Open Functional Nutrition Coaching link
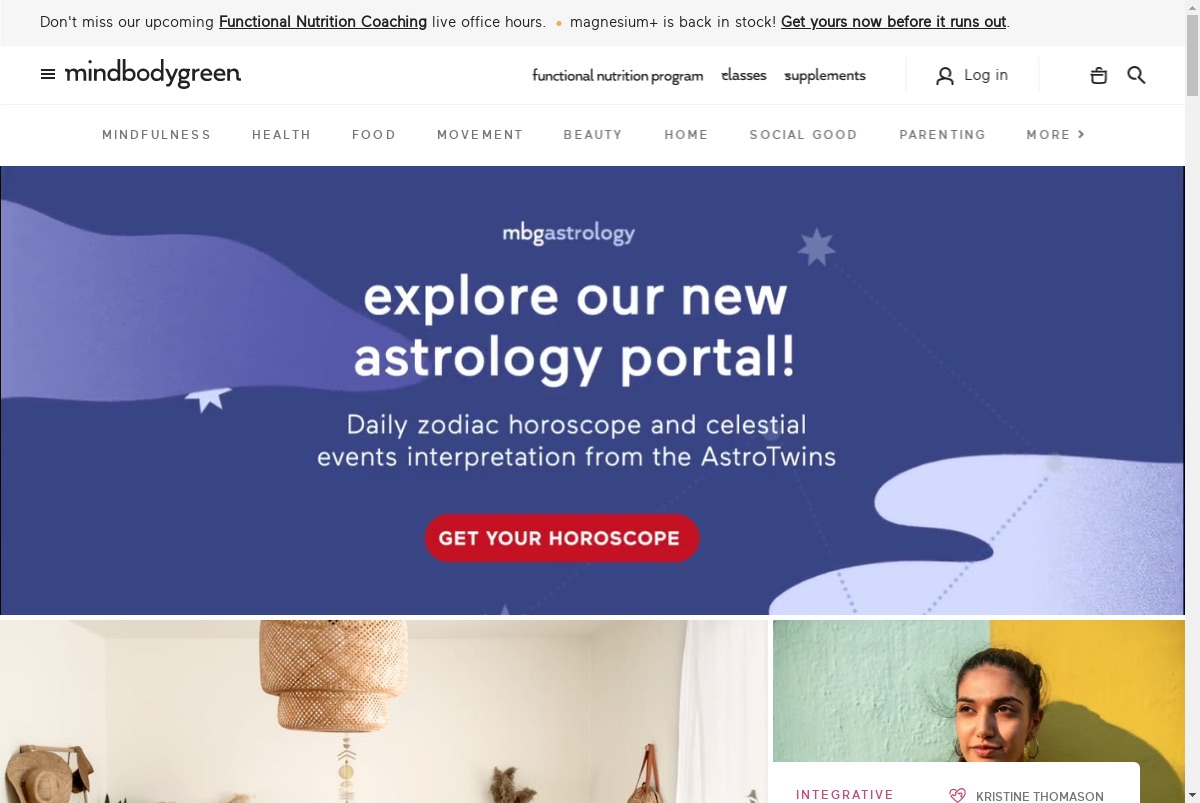1200x803 pixels. coord(323,22)
